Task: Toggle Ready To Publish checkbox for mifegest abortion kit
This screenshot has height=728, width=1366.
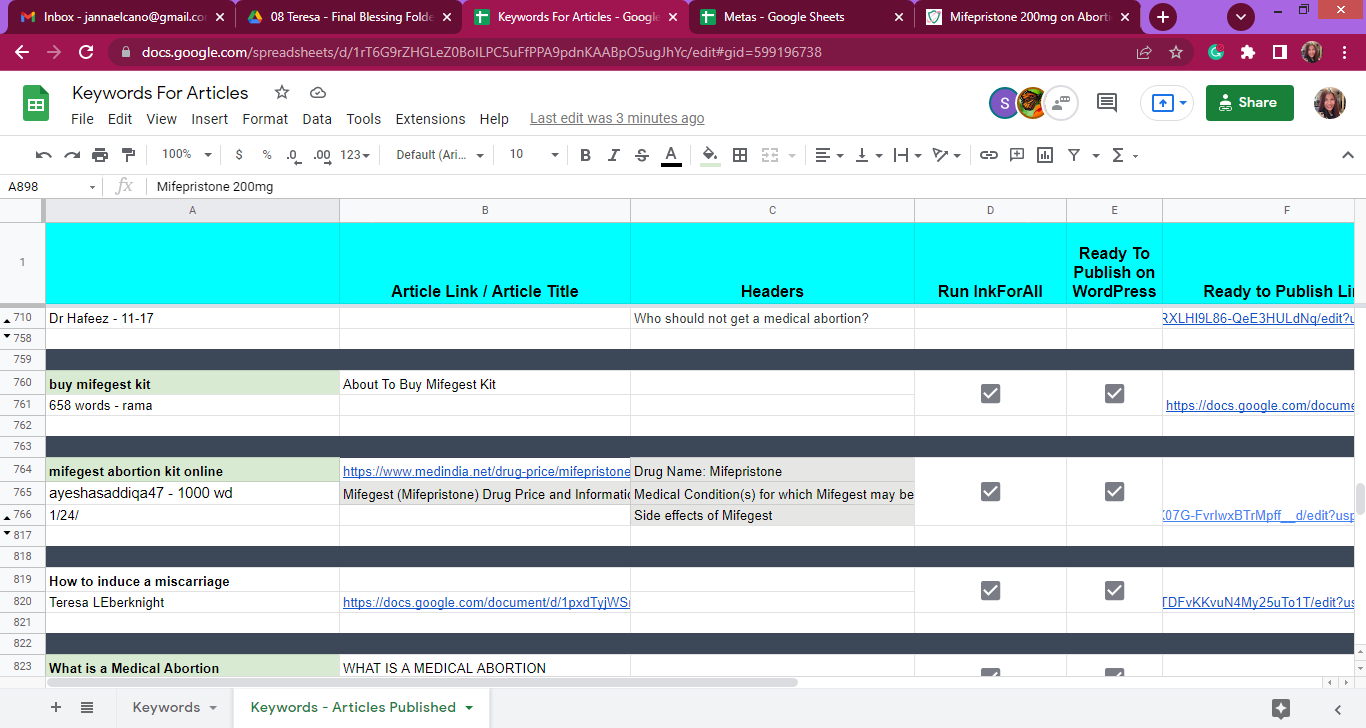Action: click(1114, 491)
